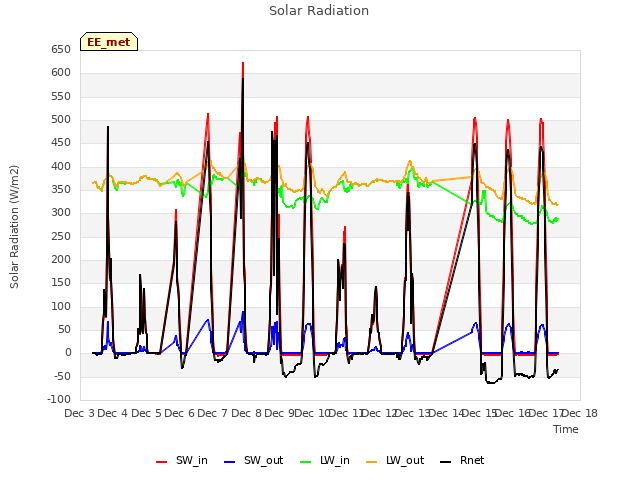
Task: Toggle LW_in series in the legend
Action: click(325, 460)
